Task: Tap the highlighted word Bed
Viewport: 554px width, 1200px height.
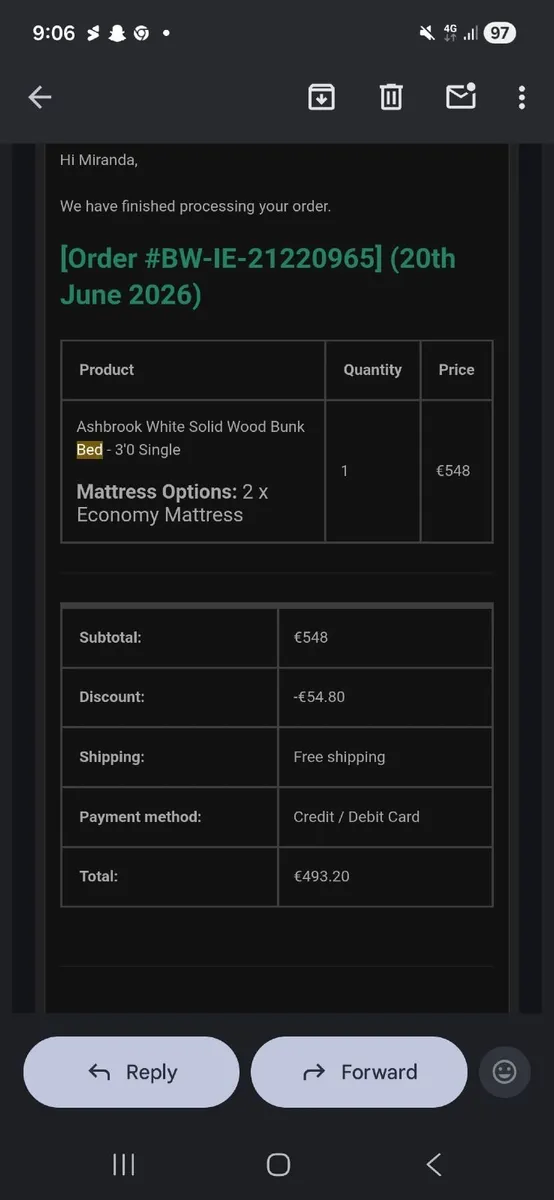Action: coord(90,450)
